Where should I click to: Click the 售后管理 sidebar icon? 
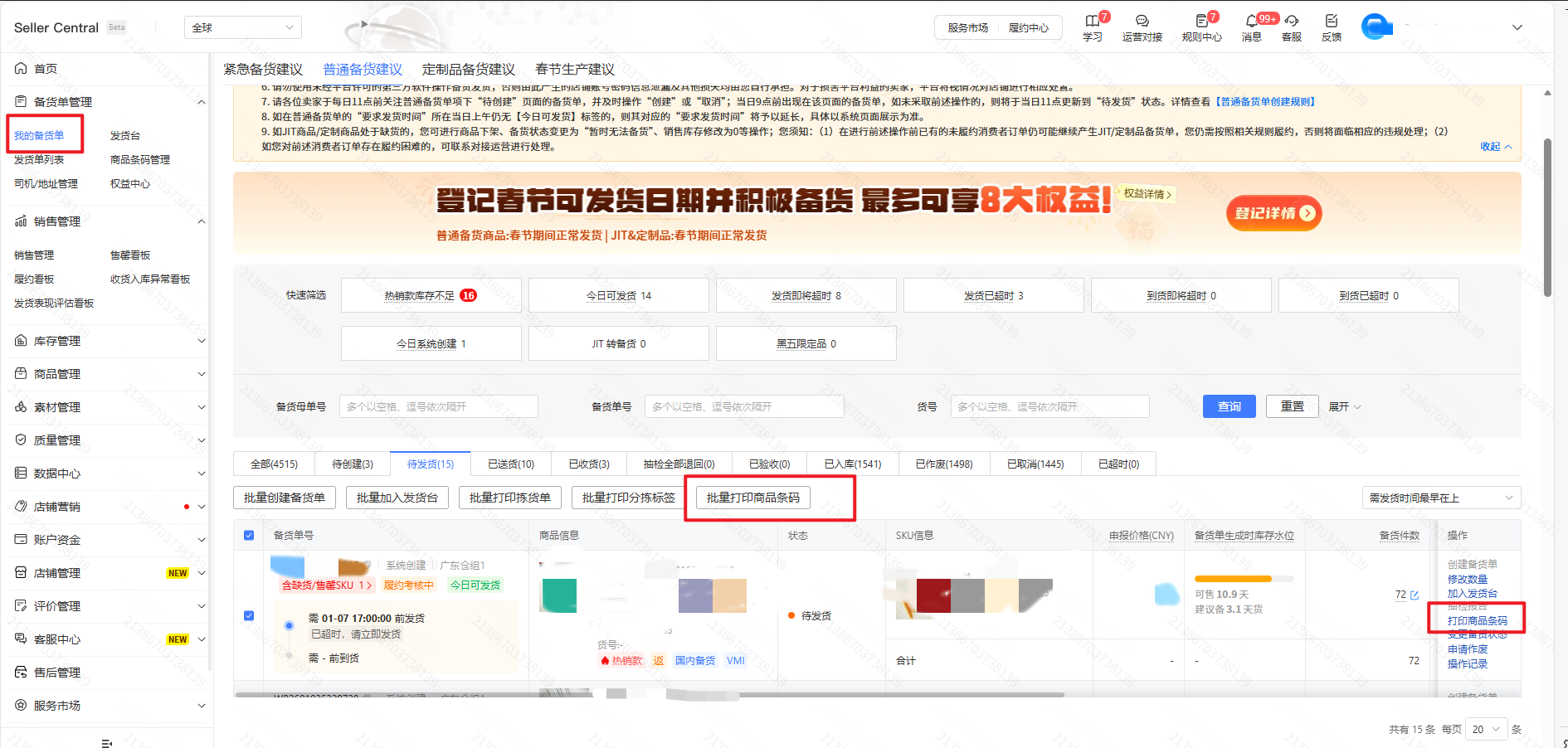(x=21, y=672)
